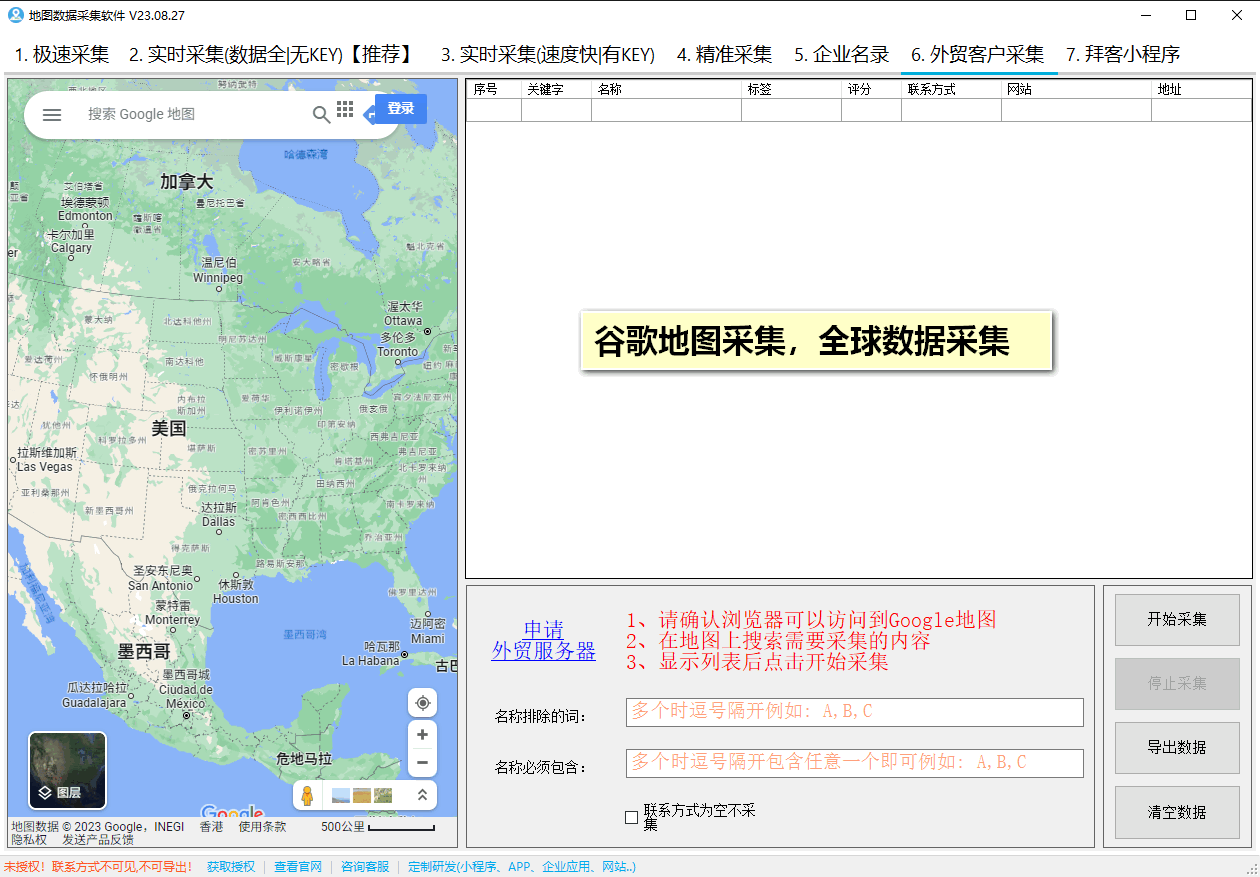1260x877 pixels.
Task: Click the my-location target icon on map
Action: (x=422, y=702)
